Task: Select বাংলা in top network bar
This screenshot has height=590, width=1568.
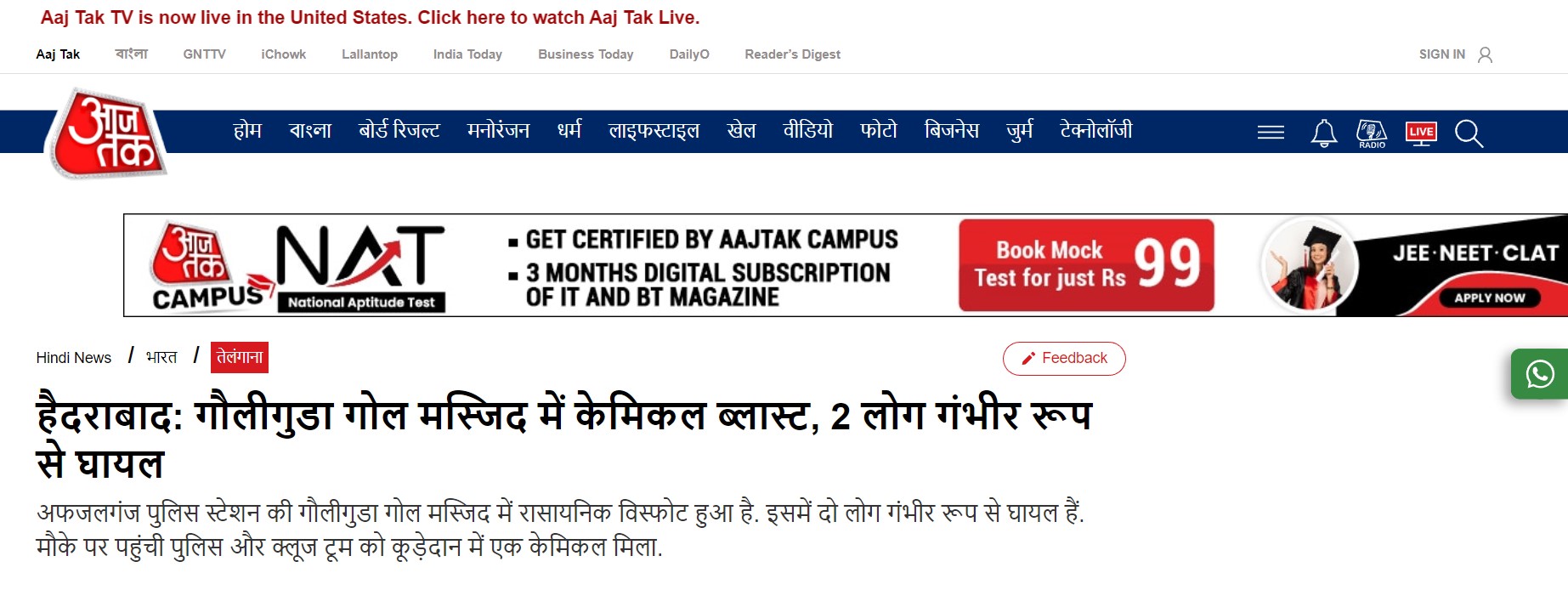Action: 132,54
